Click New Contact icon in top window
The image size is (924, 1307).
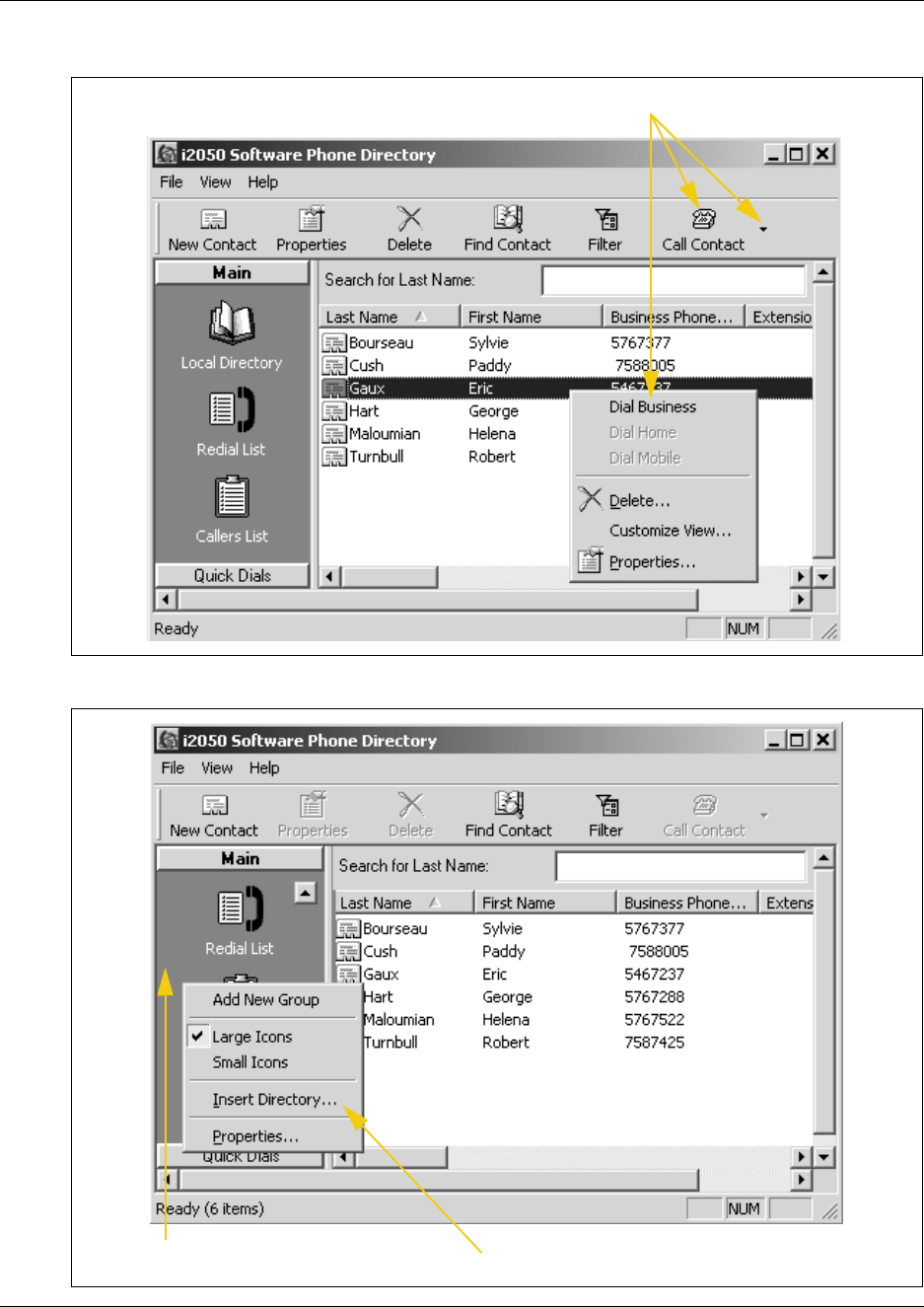[213, 219]
